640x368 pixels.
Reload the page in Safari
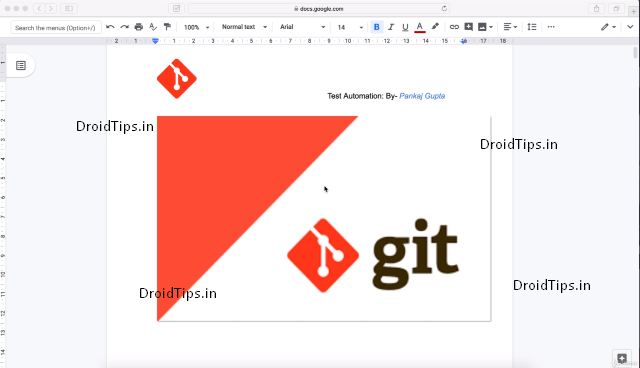(444, 8)
